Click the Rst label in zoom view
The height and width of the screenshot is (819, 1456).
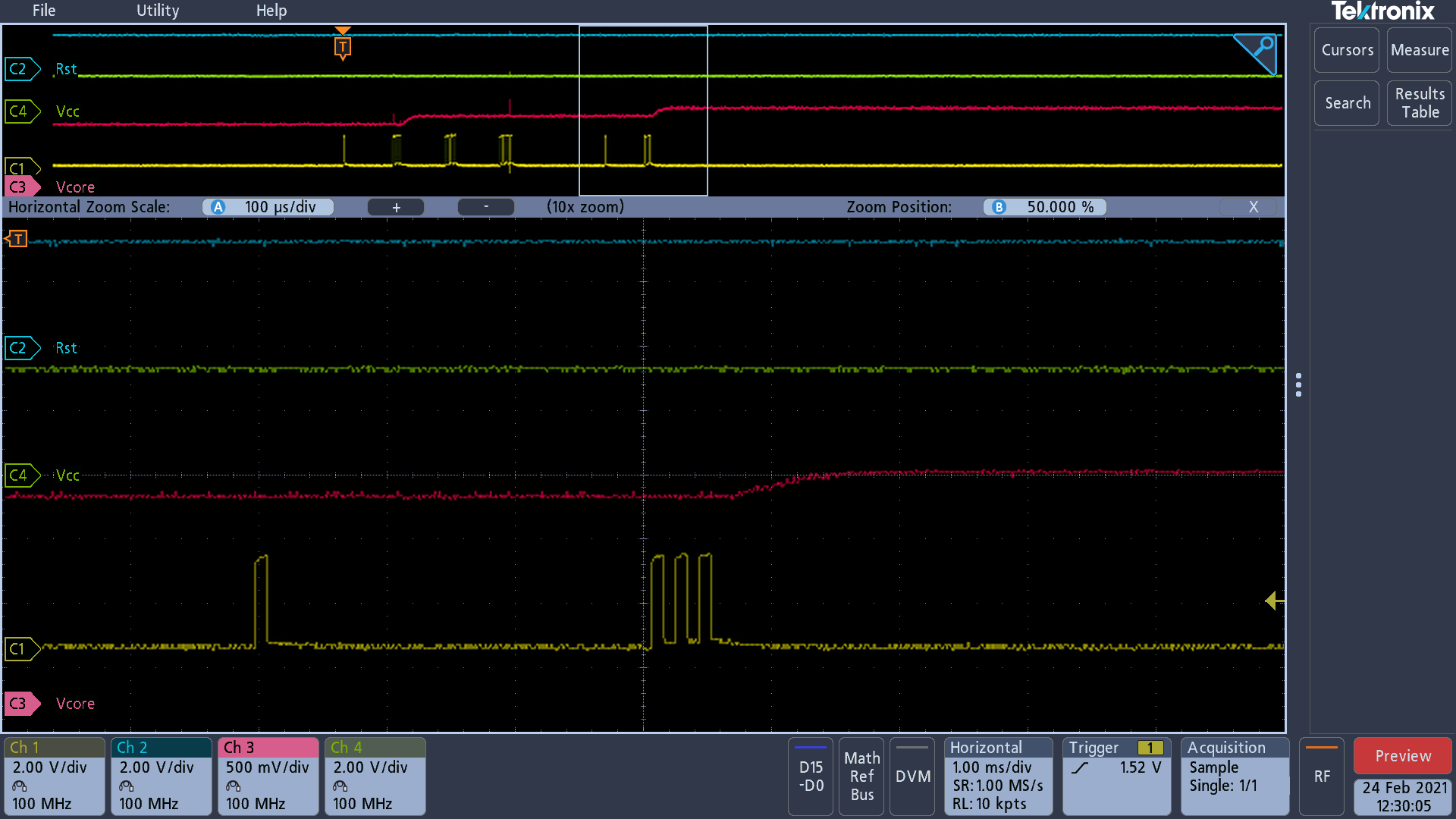coord(66,348)
